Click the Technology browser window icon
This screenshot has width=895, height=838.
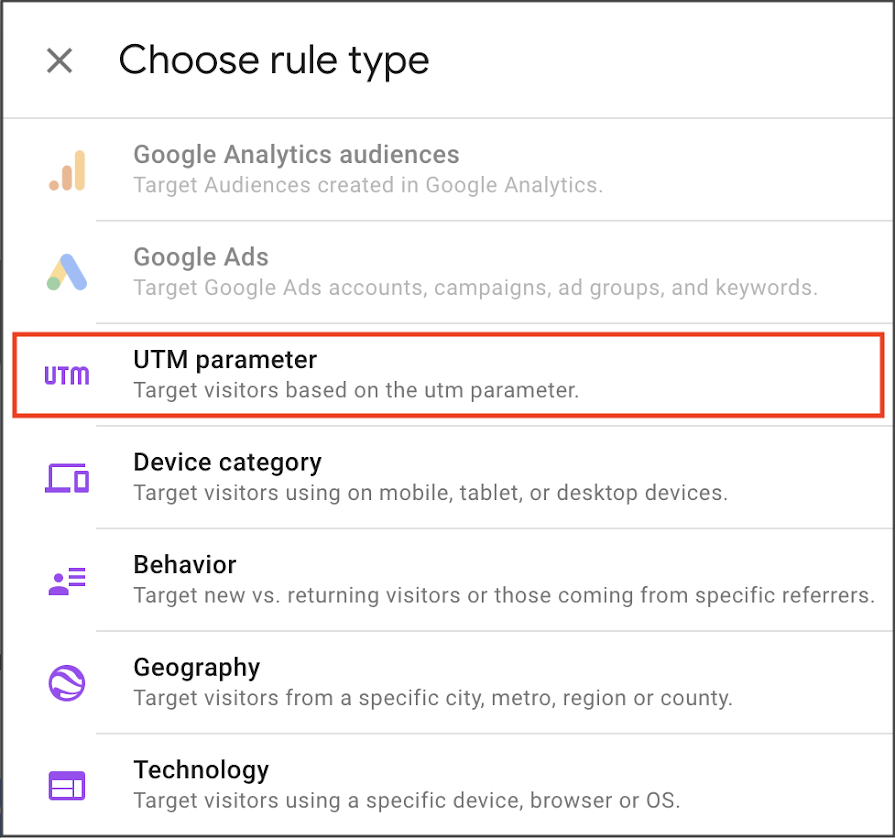(x=67, y=785)
